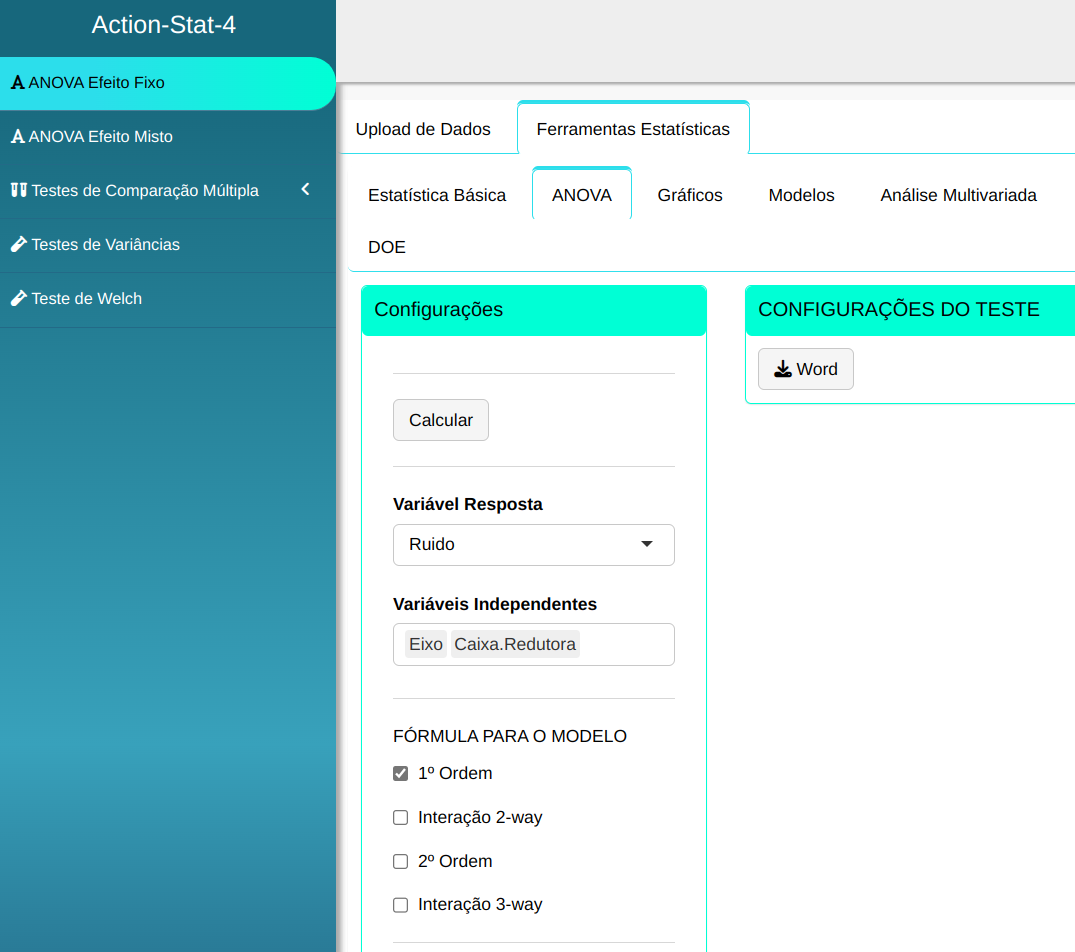Click the download icon on Word button
The width and height of the screenshot is (1075, 952).
(x=782, y=369)
